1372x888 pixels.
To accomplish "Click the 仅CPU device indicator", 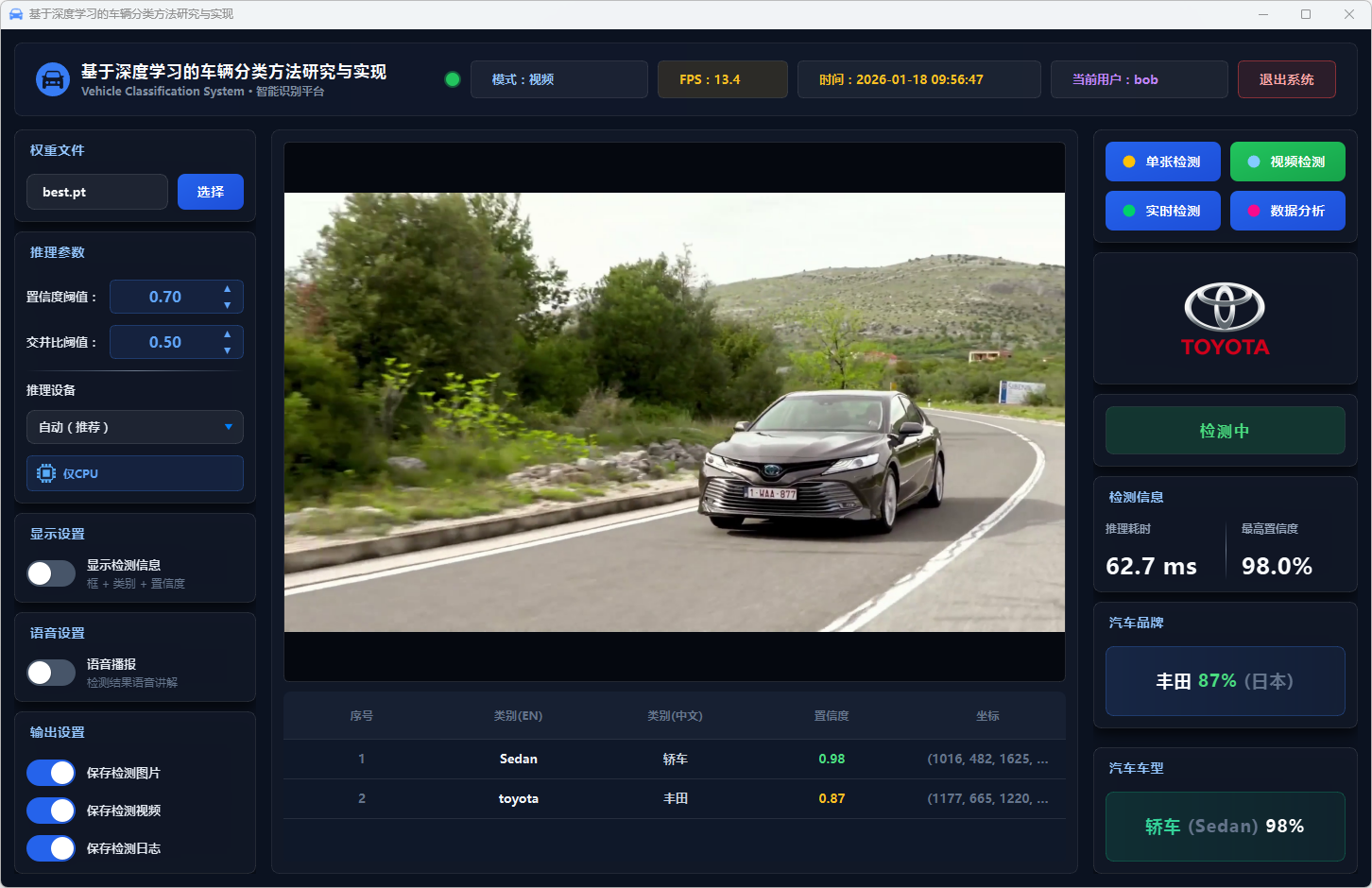I will coord(135,473).
